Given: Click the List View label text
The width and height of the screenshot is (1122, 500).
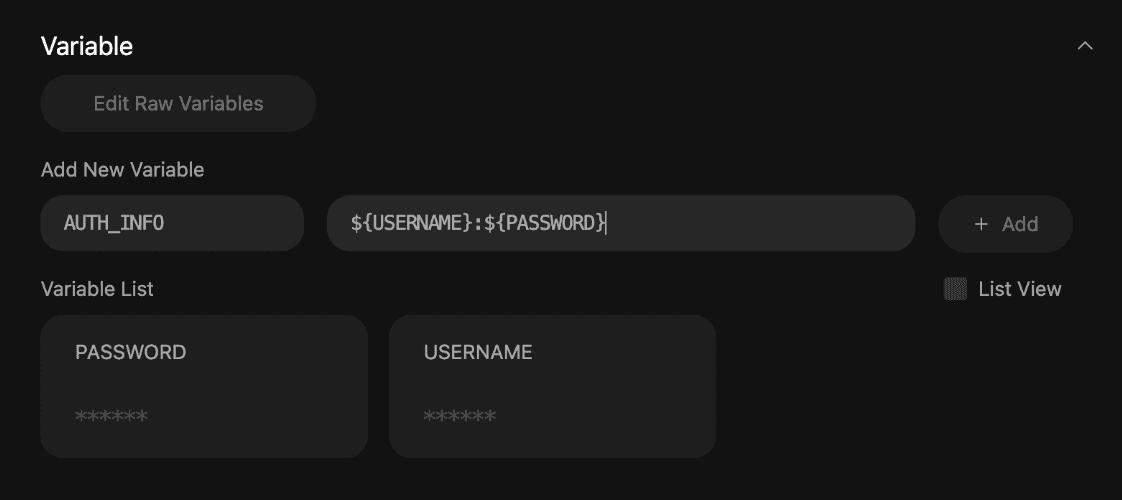Looking at the screenshot, I should tap(1020, 289).
